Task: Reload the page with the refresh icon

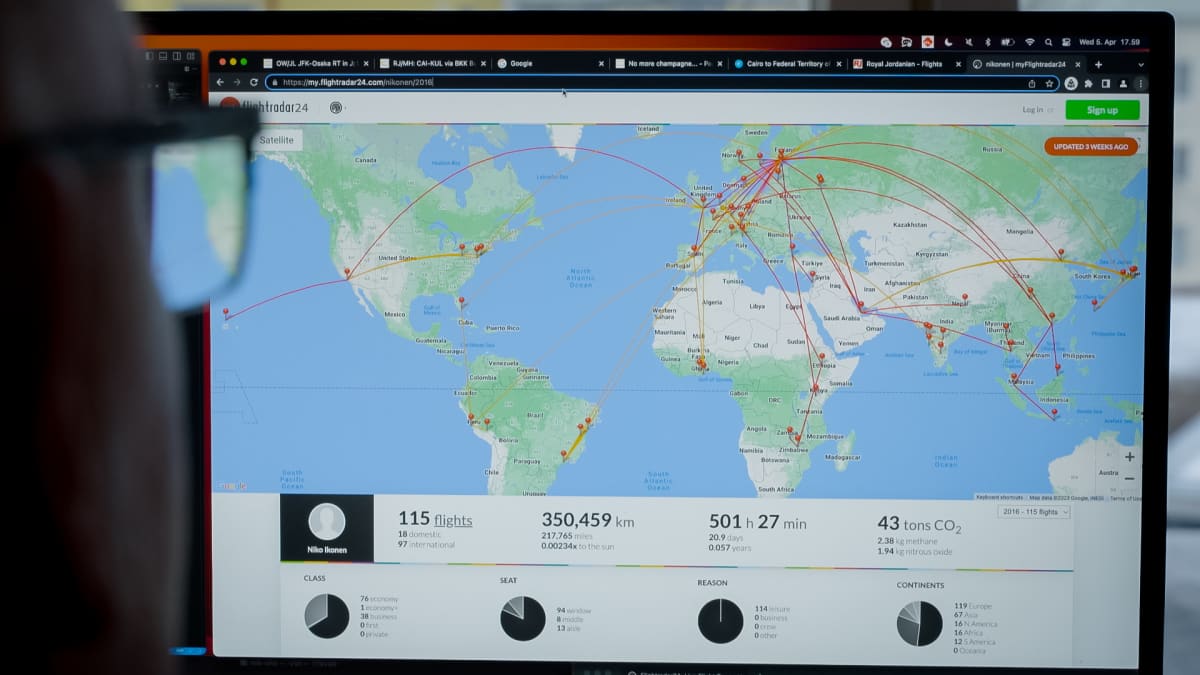Action: [x=254, y=82]
